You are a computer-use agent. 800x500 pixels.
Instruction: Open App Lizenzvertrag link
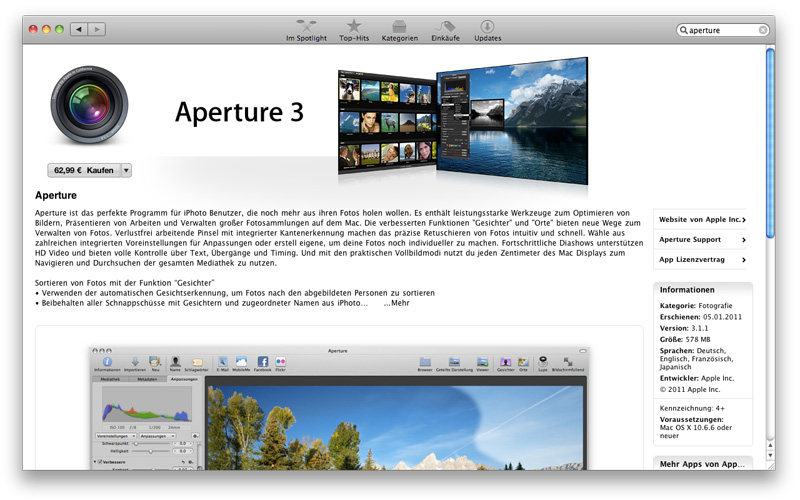702,259
